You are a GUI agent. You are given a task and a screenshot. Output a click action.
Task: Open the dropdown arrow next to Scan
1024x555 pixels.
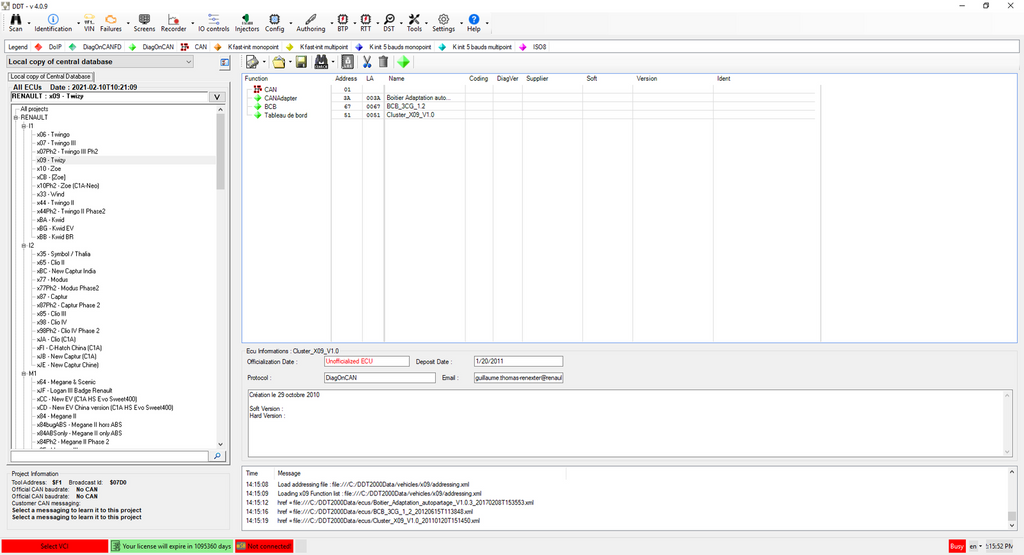point(29,24)
